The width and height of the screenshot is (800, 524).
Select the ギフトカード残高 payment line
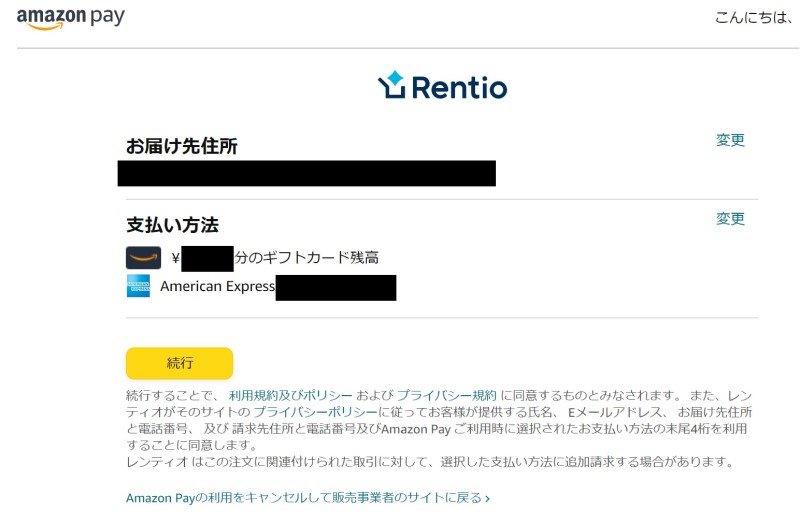tap(253, 258)
